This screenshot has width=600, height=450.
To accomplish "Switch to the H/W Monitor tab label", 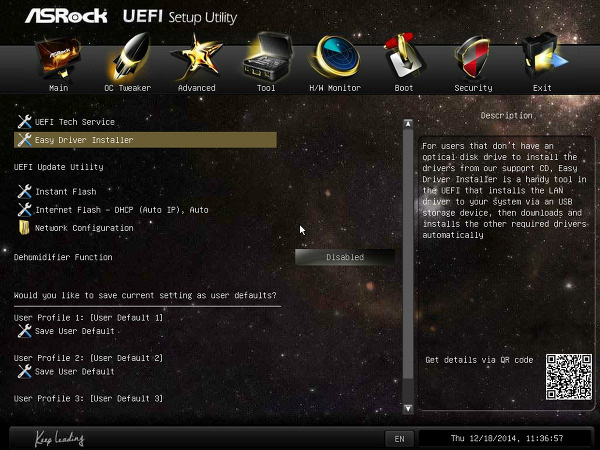I will coord(335,88).
